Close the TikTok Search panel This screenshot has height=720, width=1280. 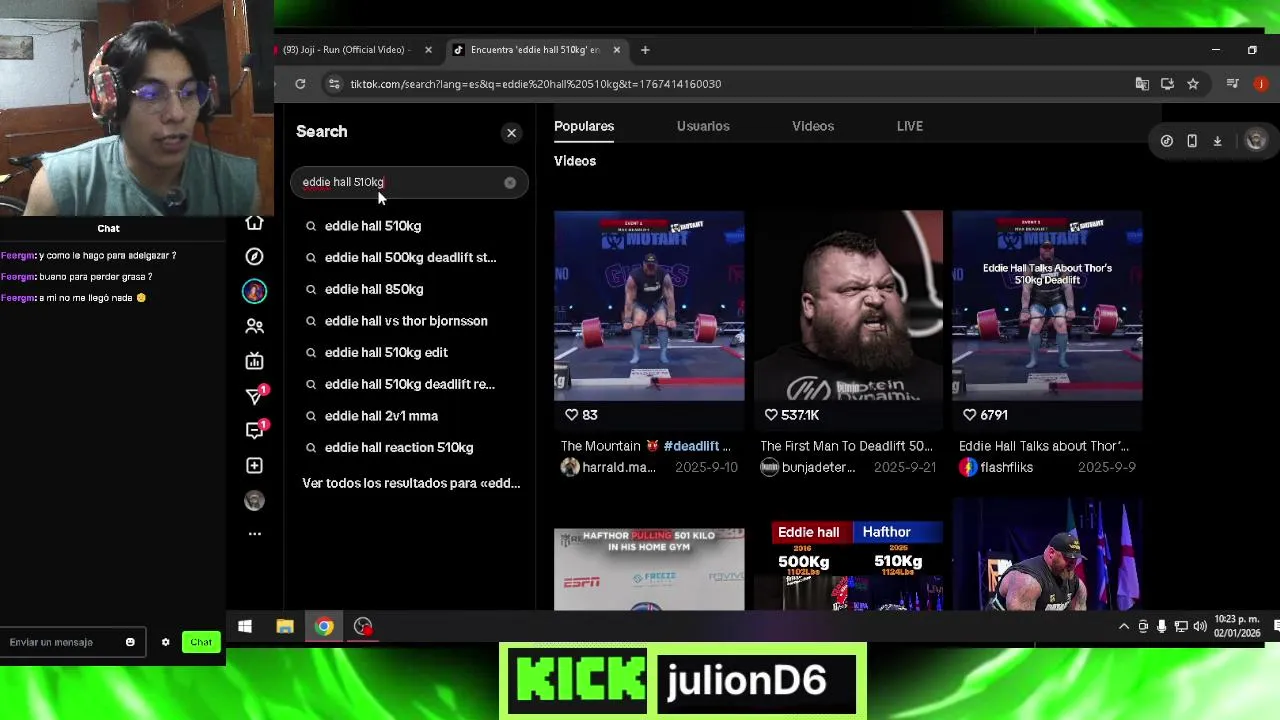[x=511, y=132]
